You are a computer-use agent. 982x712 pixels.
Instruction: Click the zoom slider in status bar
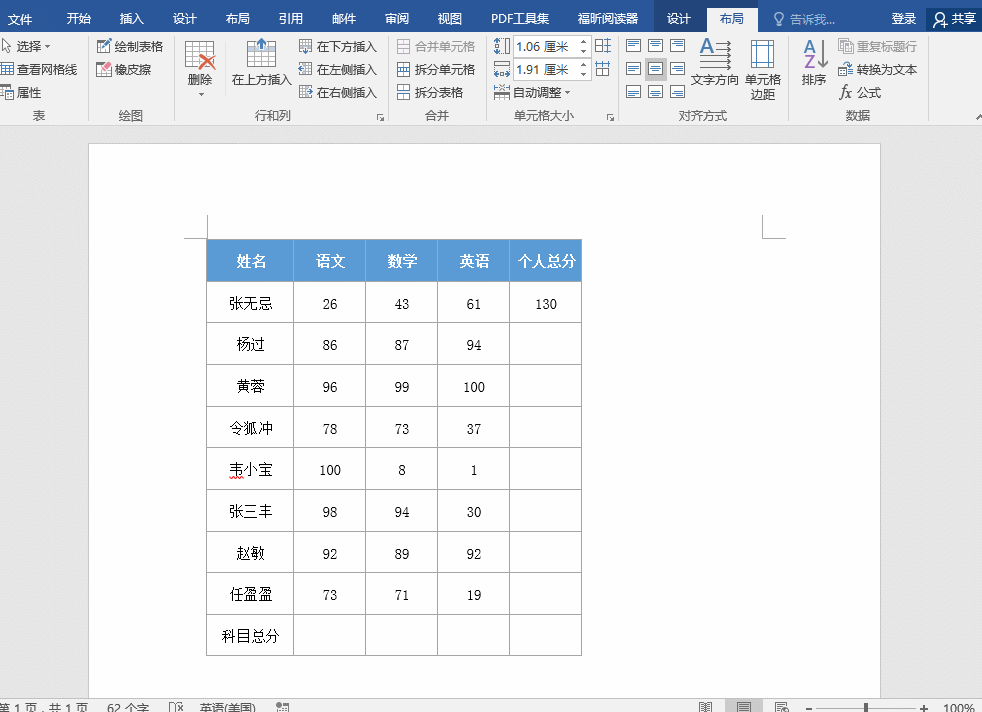click(x=866, y=707)
